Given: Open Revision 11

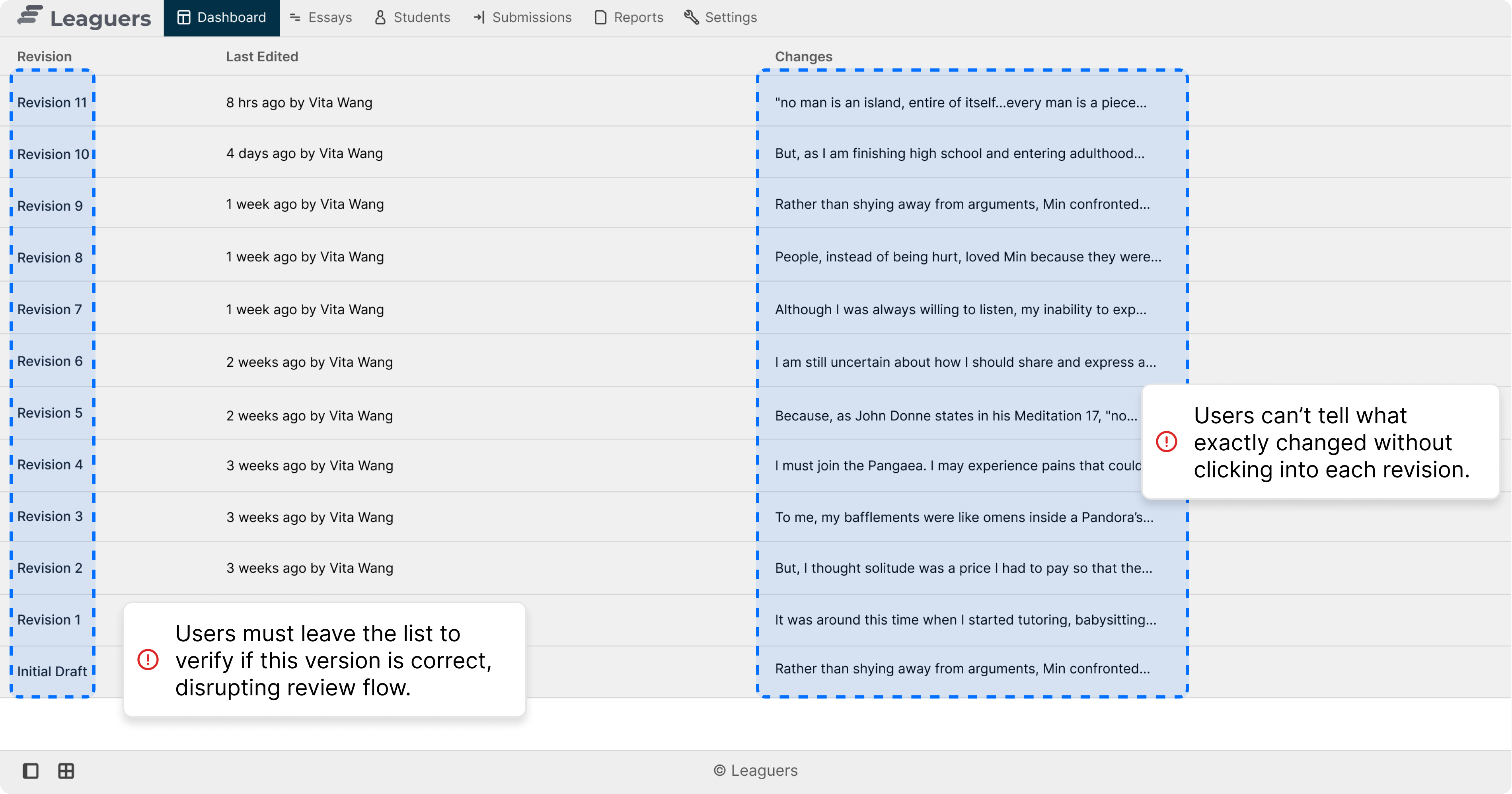Looking at the screenshot, I should [52, 103].
